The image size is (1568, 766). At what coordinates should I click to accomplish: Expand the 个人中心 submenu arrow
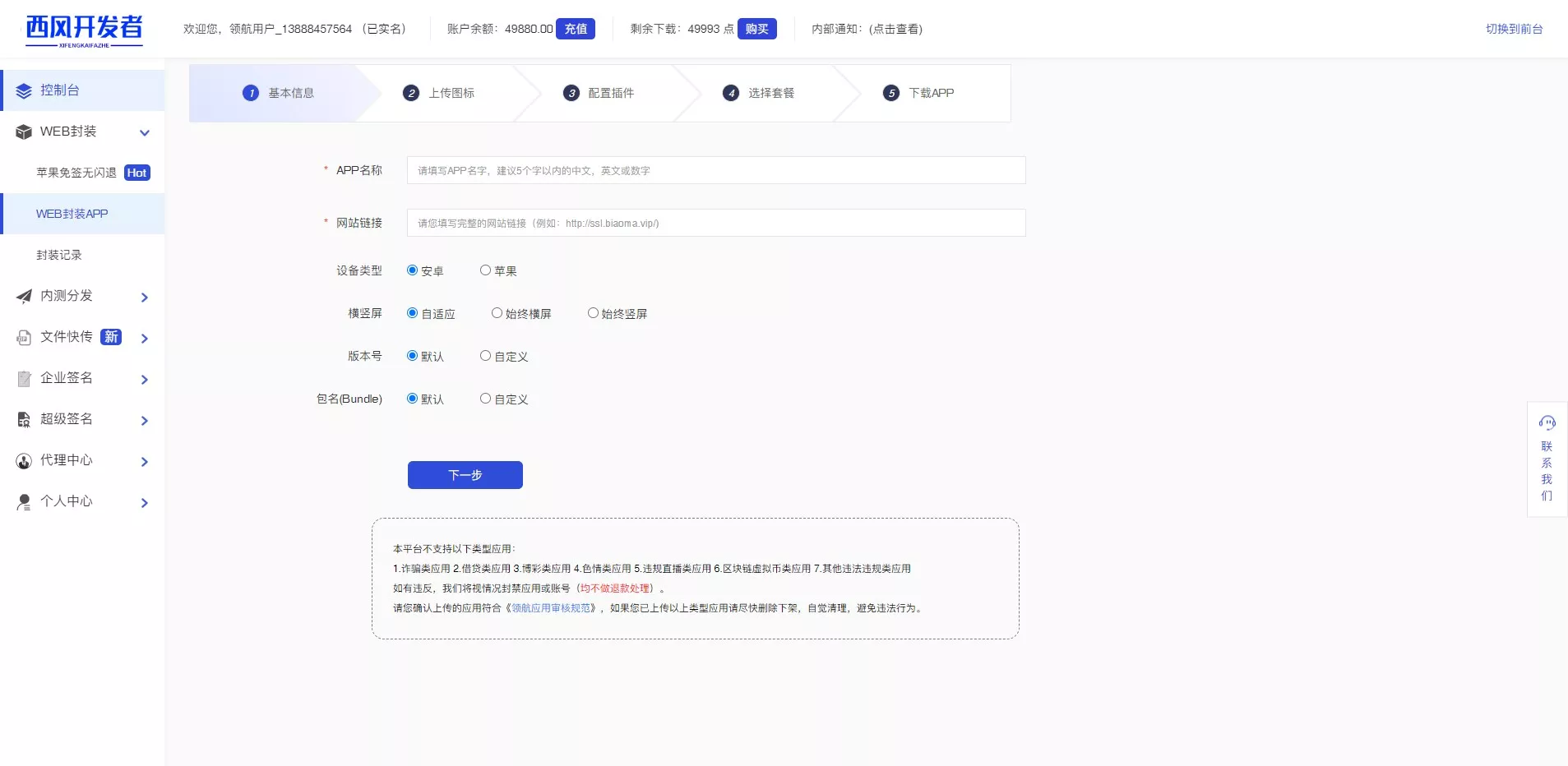[x=145, y=502]
